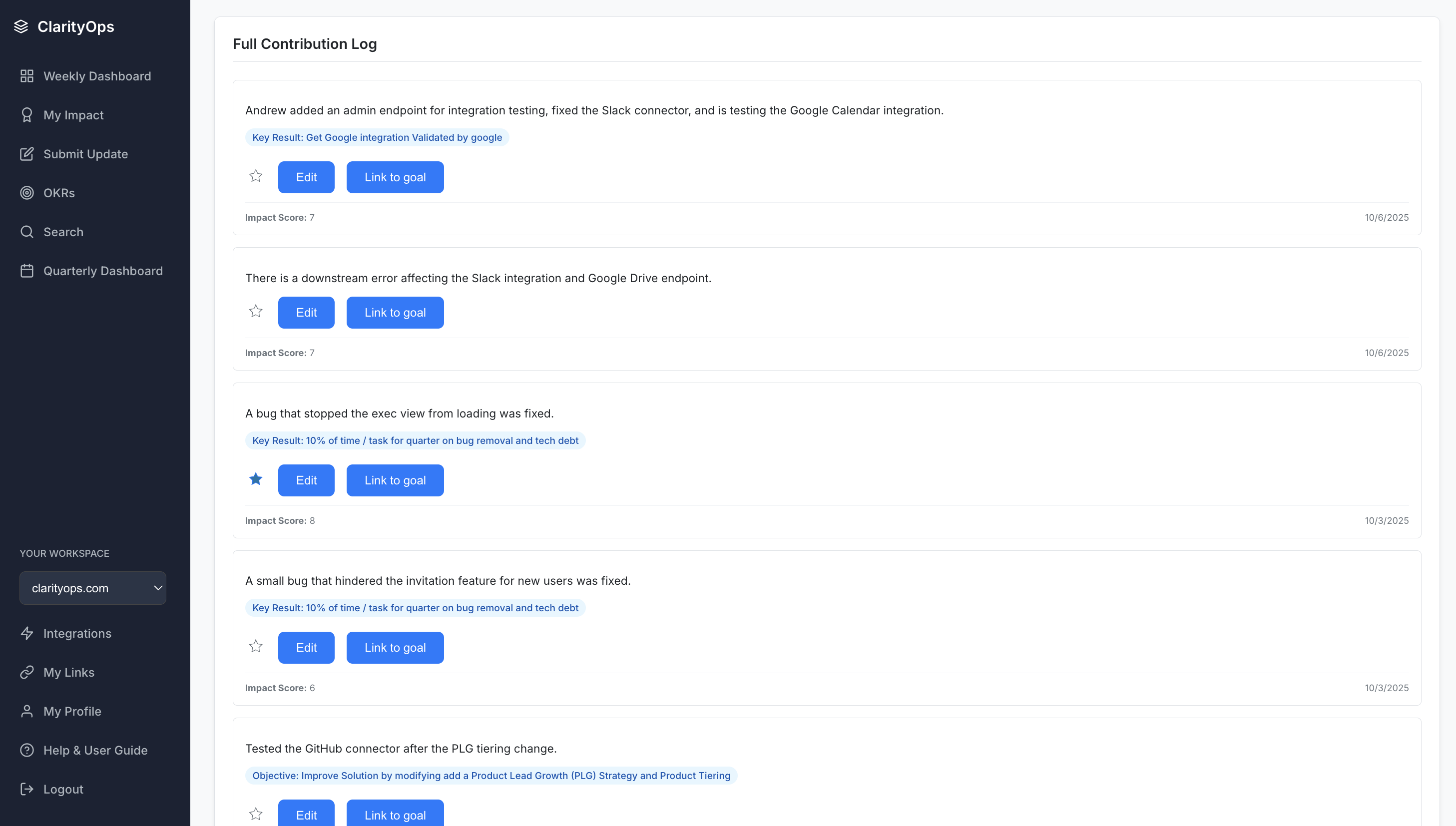Open Weekly Dashboard grid icon

click(26, 76)
